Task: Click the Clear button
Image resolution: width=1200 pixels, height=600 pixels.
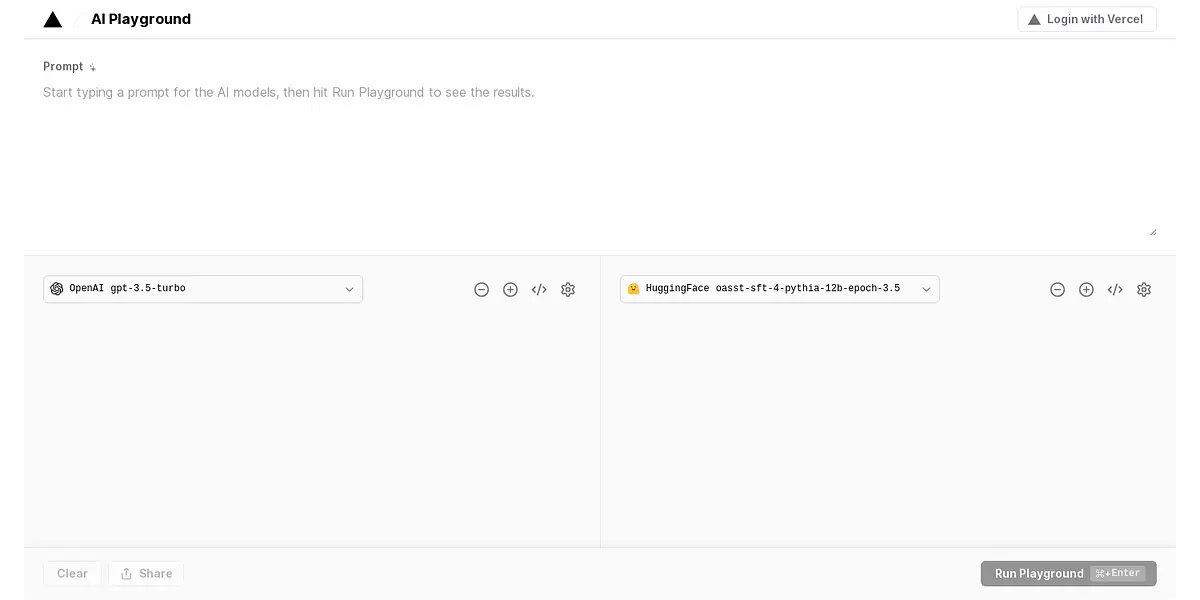Action: 72,573
